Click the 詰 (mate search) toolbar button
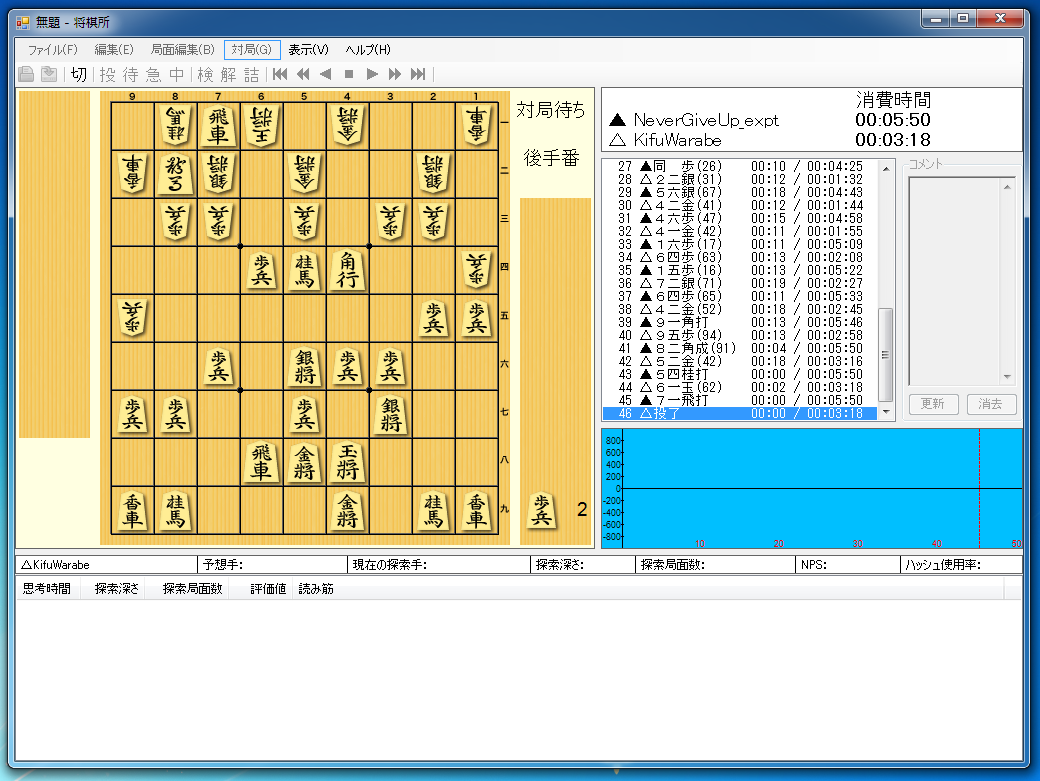 click(x=251, y=74)
